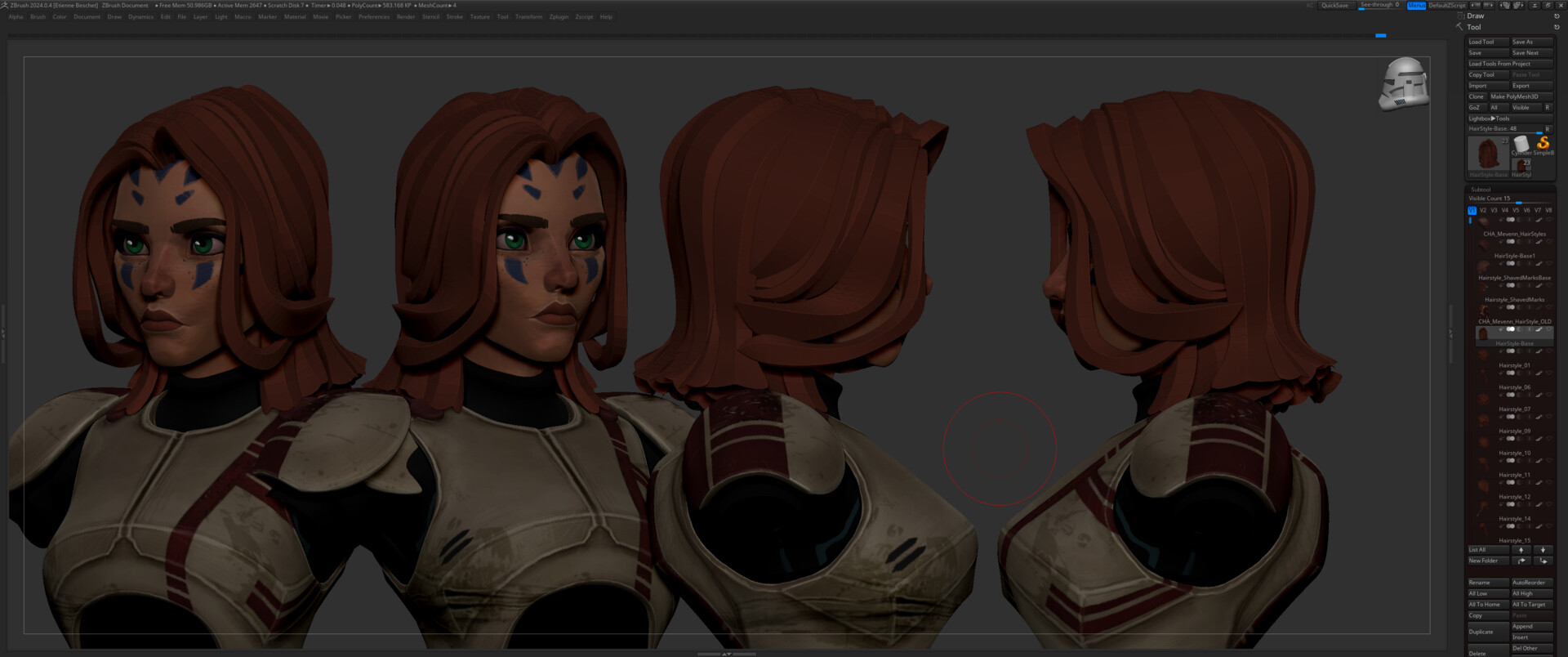
Task: Toggle polypaint brush on Hairstyle_01
Action: pos(1539,351)
